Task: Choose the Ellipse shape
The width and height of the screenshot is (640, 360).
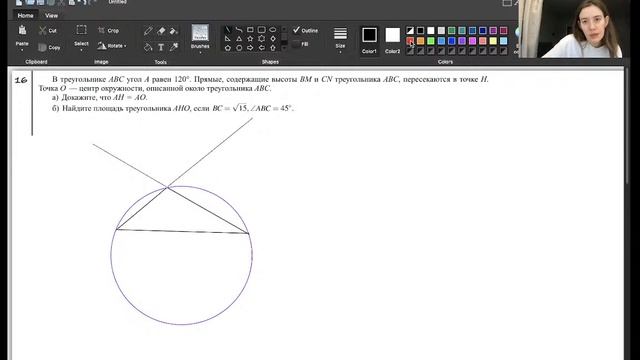Action: click(273, 30)
